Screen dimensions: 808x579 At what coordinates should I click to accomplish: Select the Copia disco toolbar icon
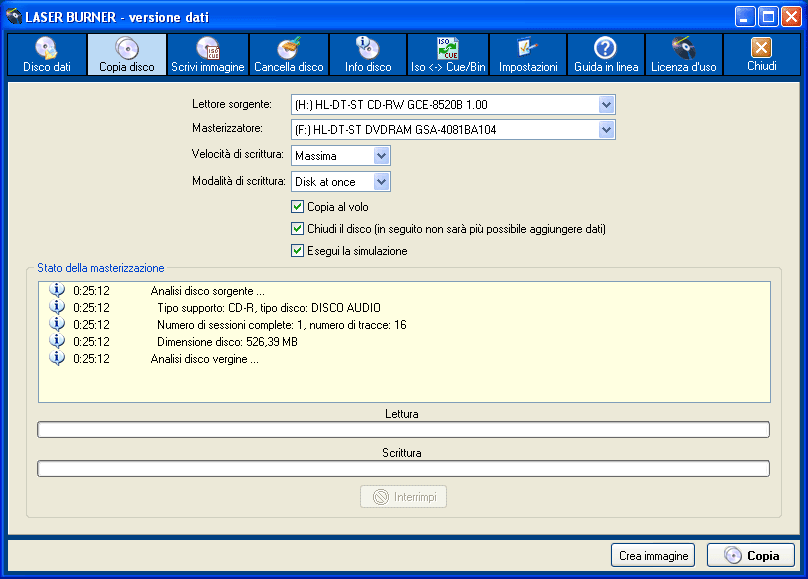(x=127, y=55)
